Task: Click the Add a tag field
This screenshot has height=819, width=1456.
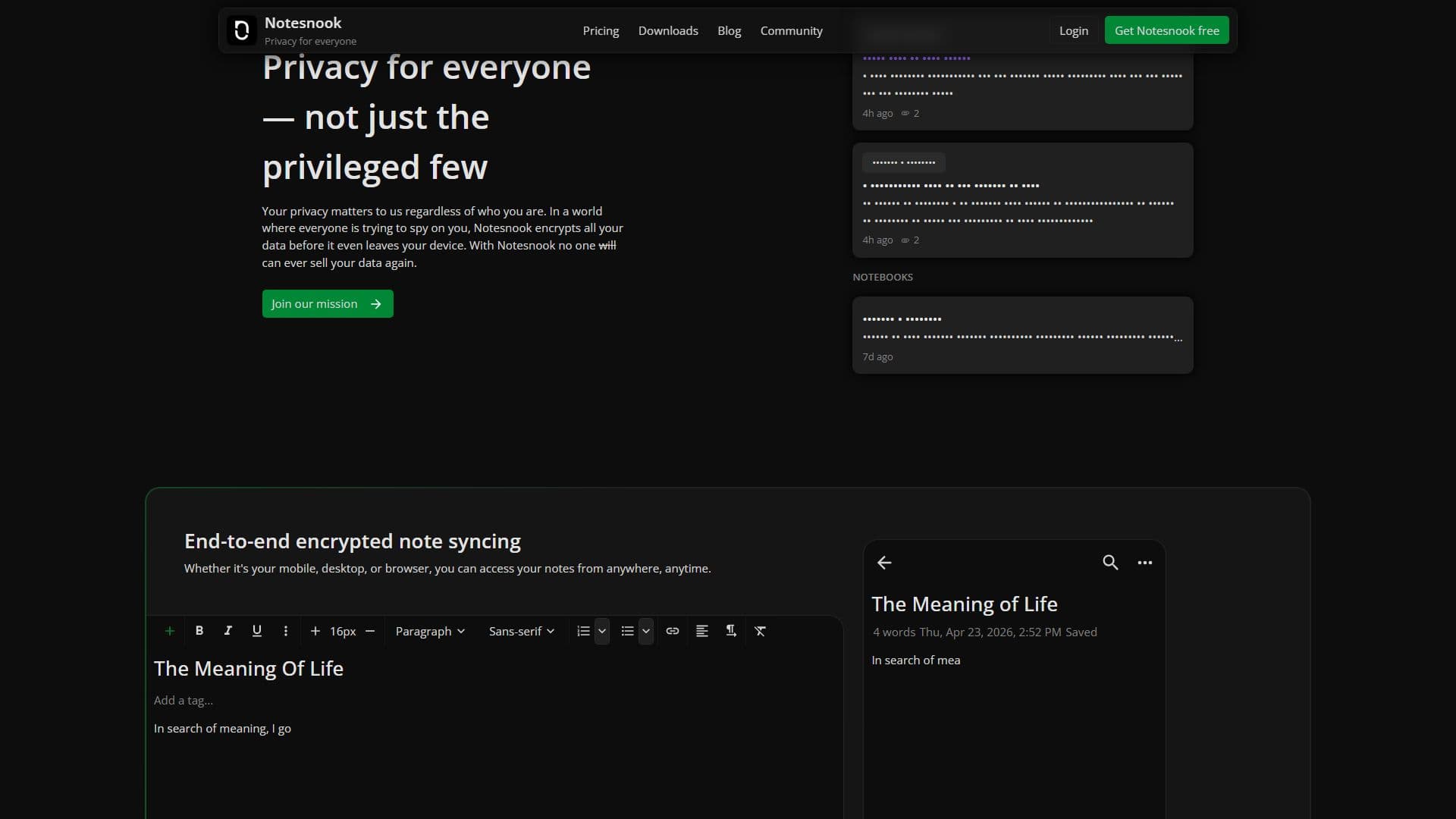Action: pos(184,700)
